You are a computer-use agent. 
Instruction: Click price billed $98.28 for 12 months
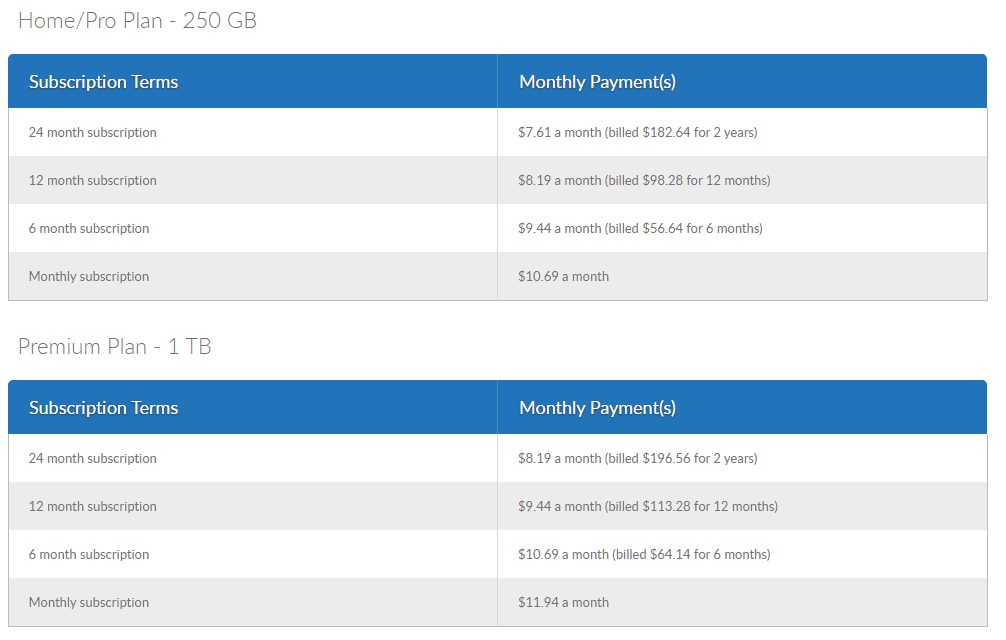644,180
